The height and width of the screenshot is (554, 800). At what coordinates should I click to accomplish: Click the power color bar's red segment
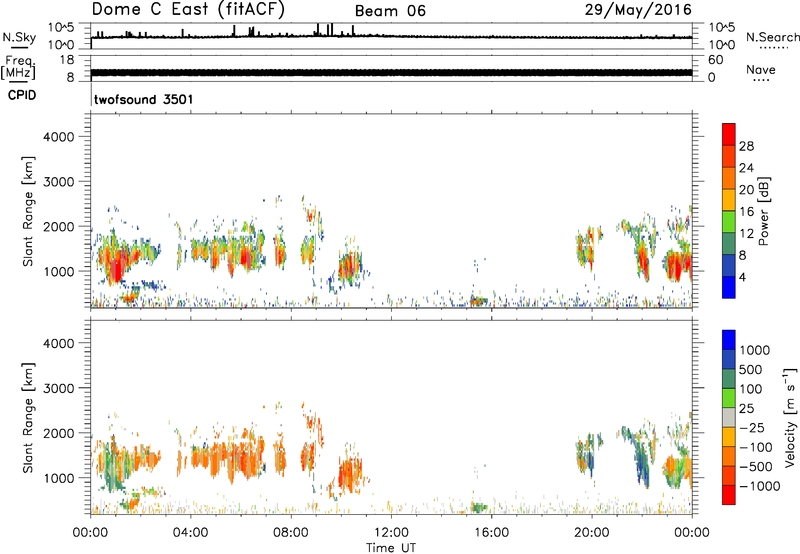[729, 134]
